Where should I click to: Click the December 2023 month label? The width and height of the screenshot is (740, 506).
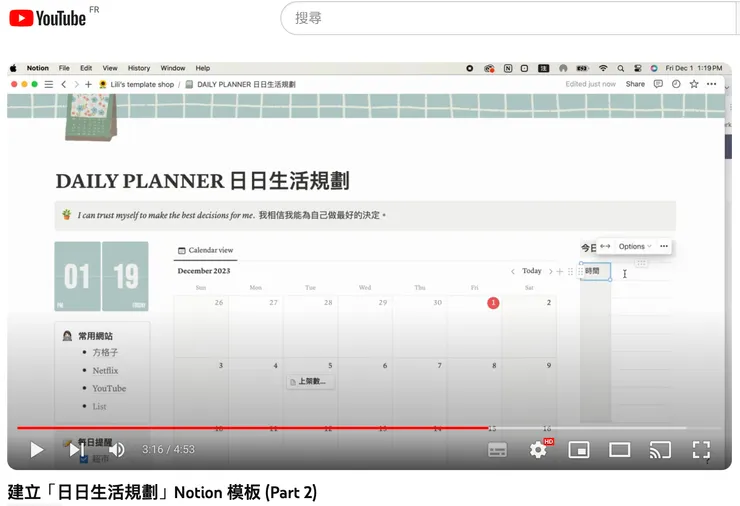204,271
